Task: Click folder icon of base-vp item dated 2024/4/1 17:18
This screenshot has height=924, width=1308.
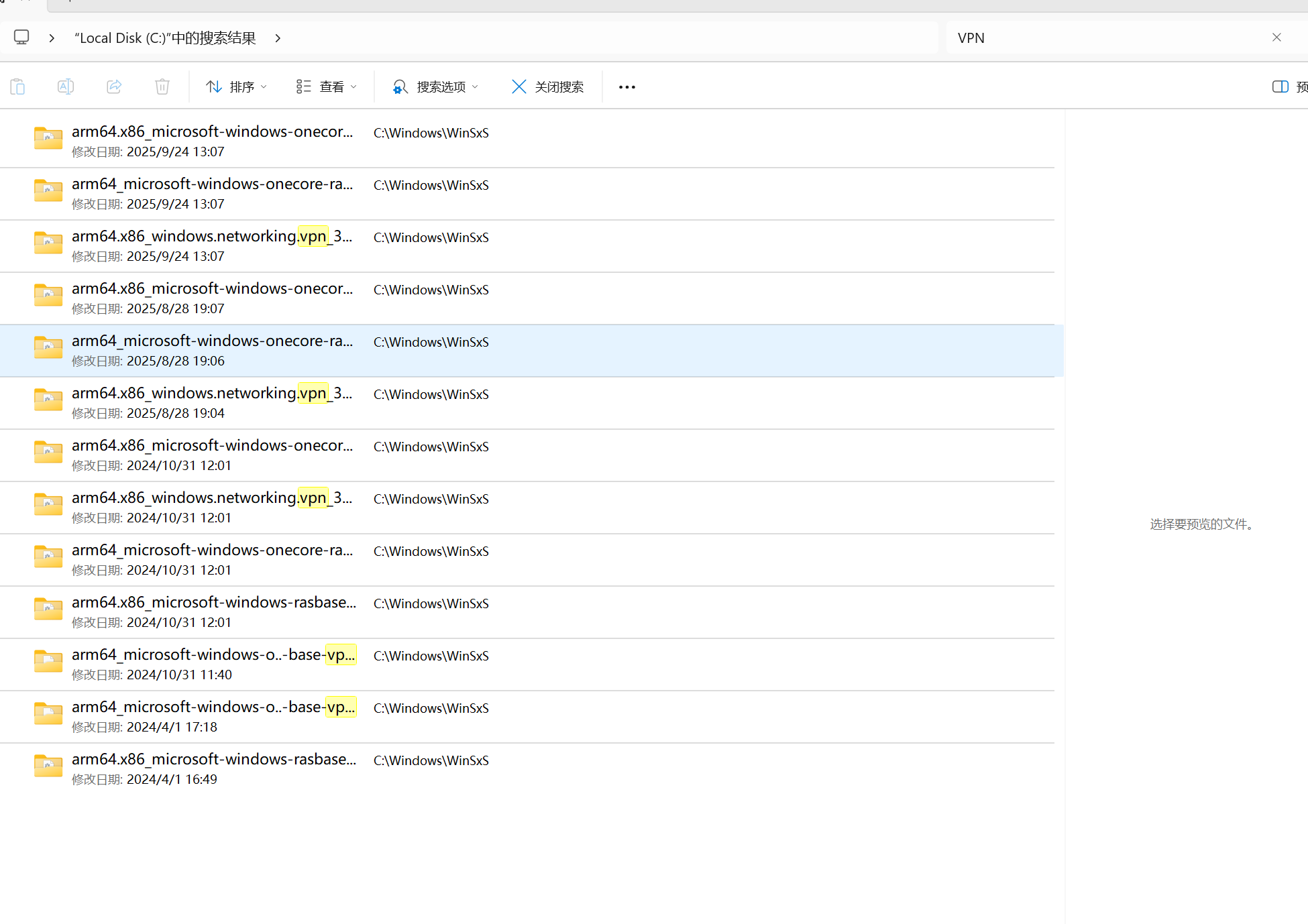Action: click(48, 713)
